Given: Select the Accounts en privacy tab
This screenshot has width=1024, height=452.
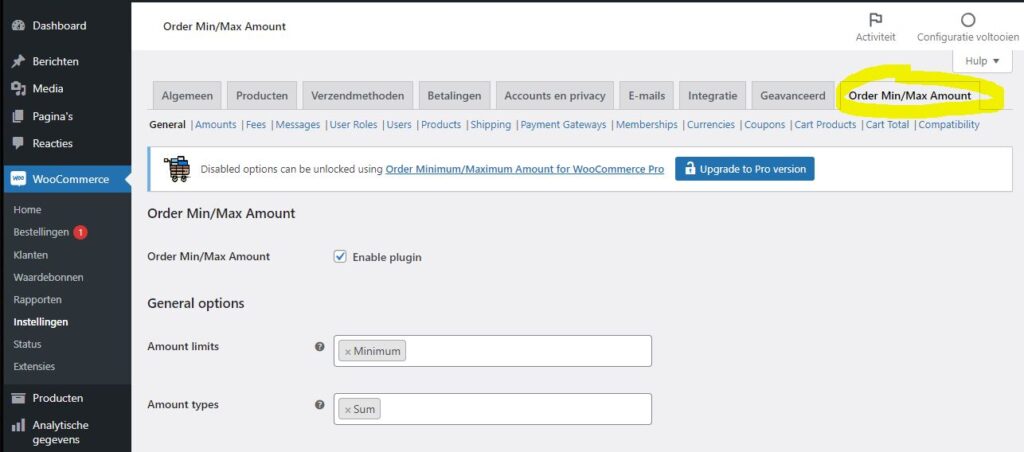Looking at the screenshot, I should [x=554, y=95].
